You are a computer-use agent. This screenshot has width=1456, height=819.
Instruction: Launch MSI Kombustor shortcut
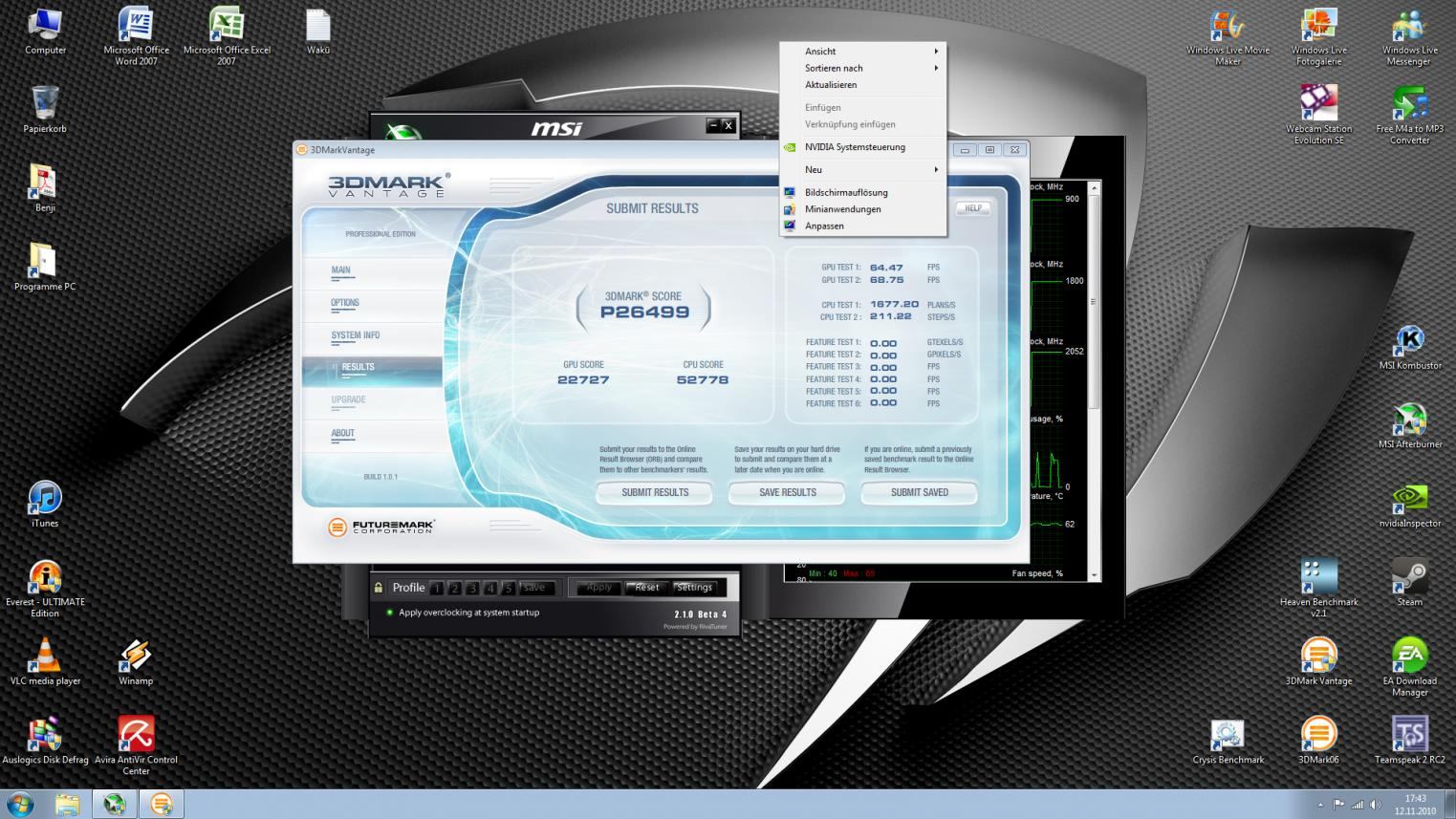[1409, 347]
